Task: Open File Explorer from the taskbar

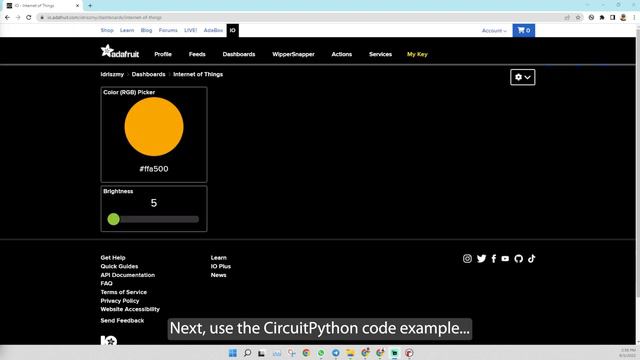Action: [350, 353]
